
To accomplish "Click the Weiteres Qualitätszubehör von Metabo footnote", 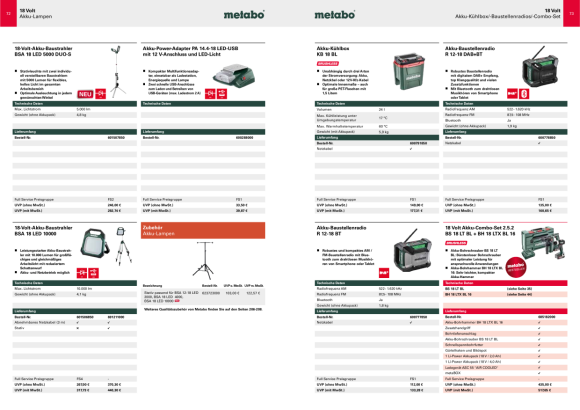I will pos(203,309).
